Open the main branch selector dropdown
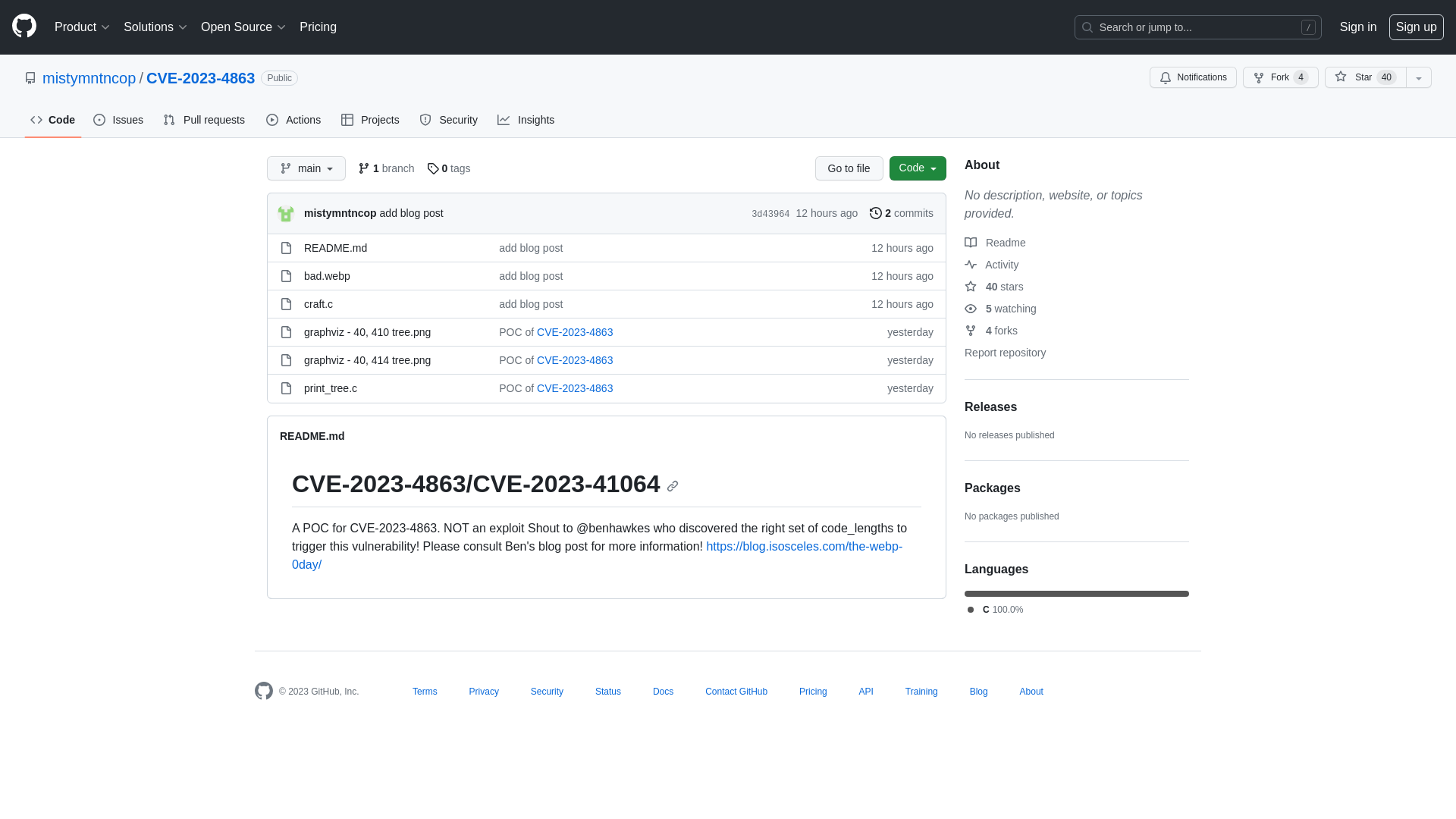Screen dimensions: 1456x819 [306, 168]
